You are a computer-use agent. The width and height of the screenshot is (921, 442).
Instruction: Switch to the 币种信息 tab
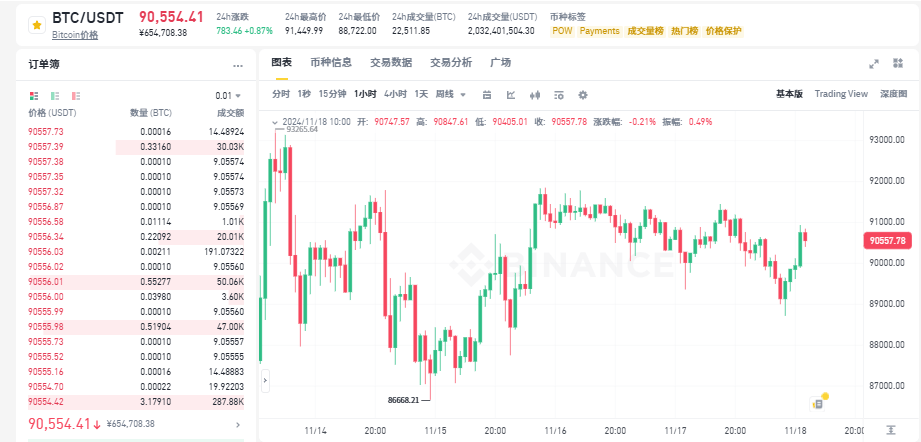tap(331, 63)
